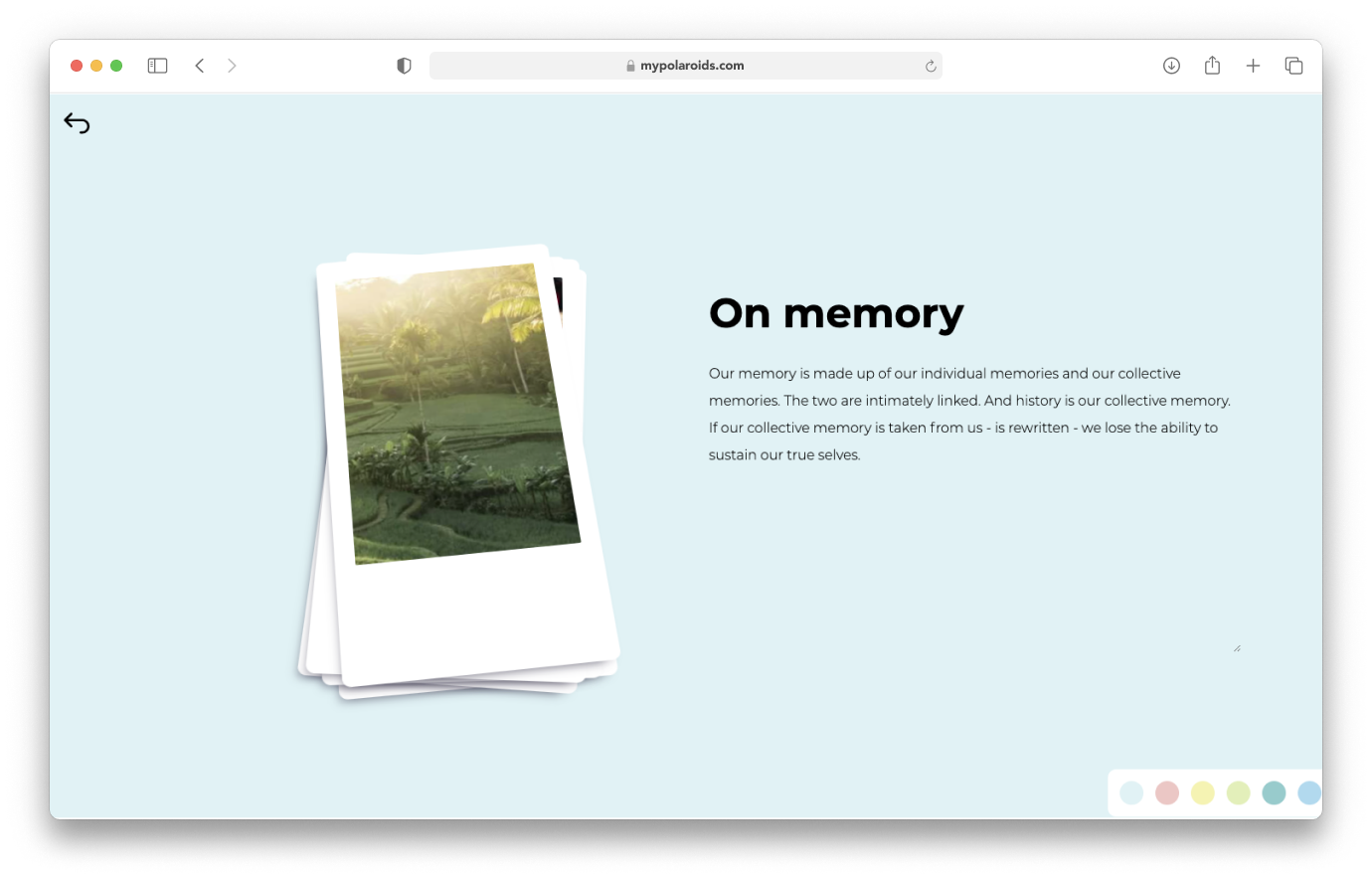
Task: Go forward with the browser forward chevron
Action: tap(232, 66)
